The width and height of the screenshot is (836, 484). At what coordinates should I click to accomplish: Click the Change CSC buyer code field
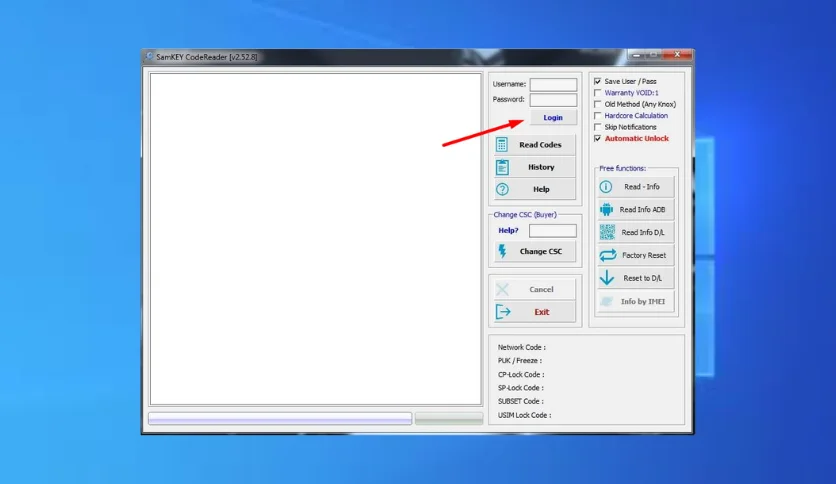point(552,231)
